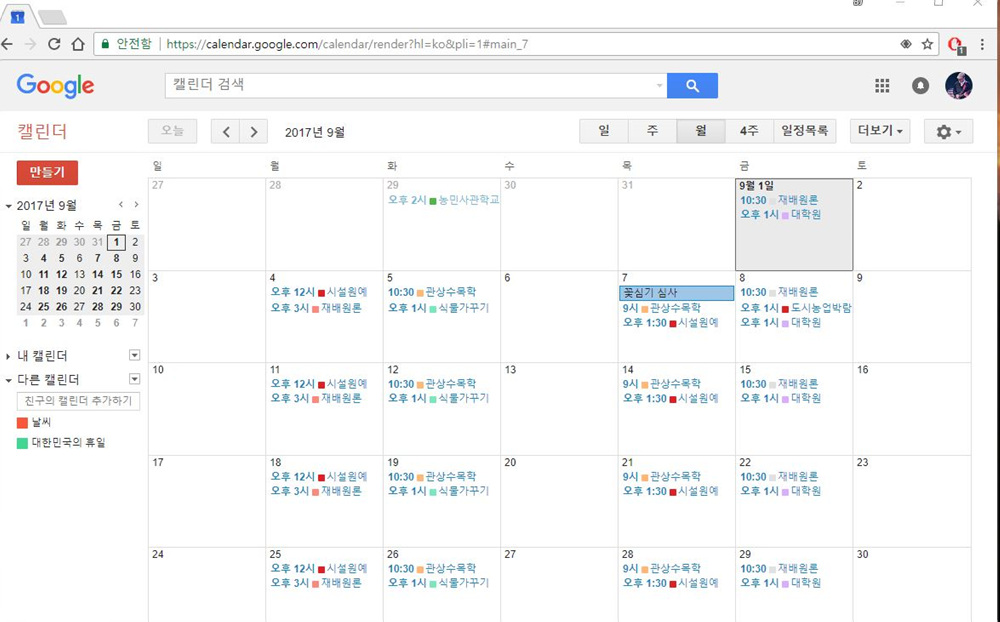Toggle the 날씨 calendar visibility
This screenshot has width=1000, height=622.
23,423
